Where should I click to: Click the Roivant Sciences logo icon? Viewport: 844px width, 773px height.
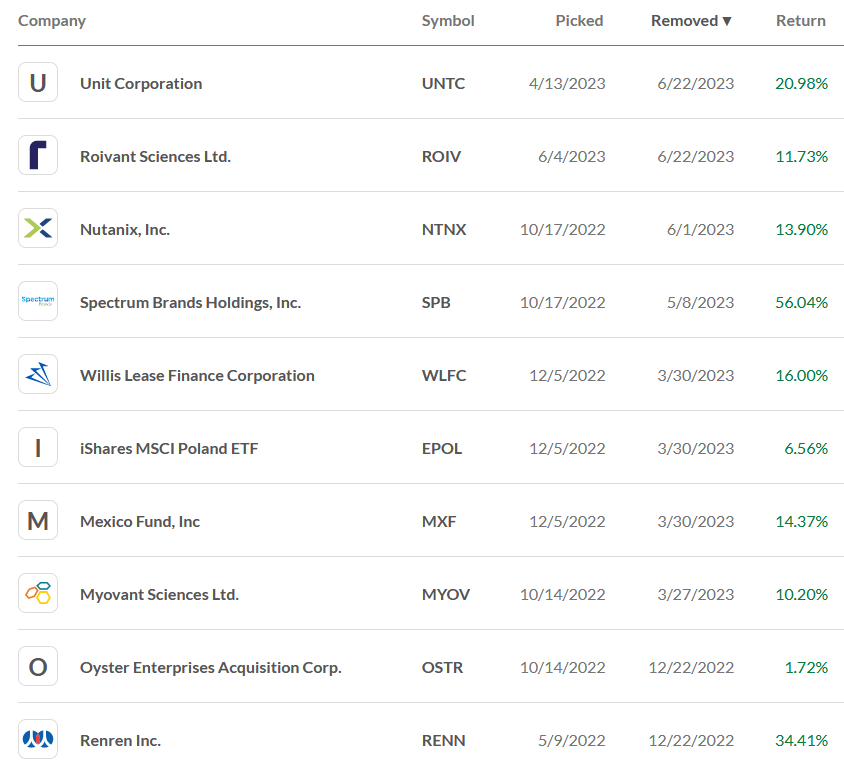[x=38, y=156]
